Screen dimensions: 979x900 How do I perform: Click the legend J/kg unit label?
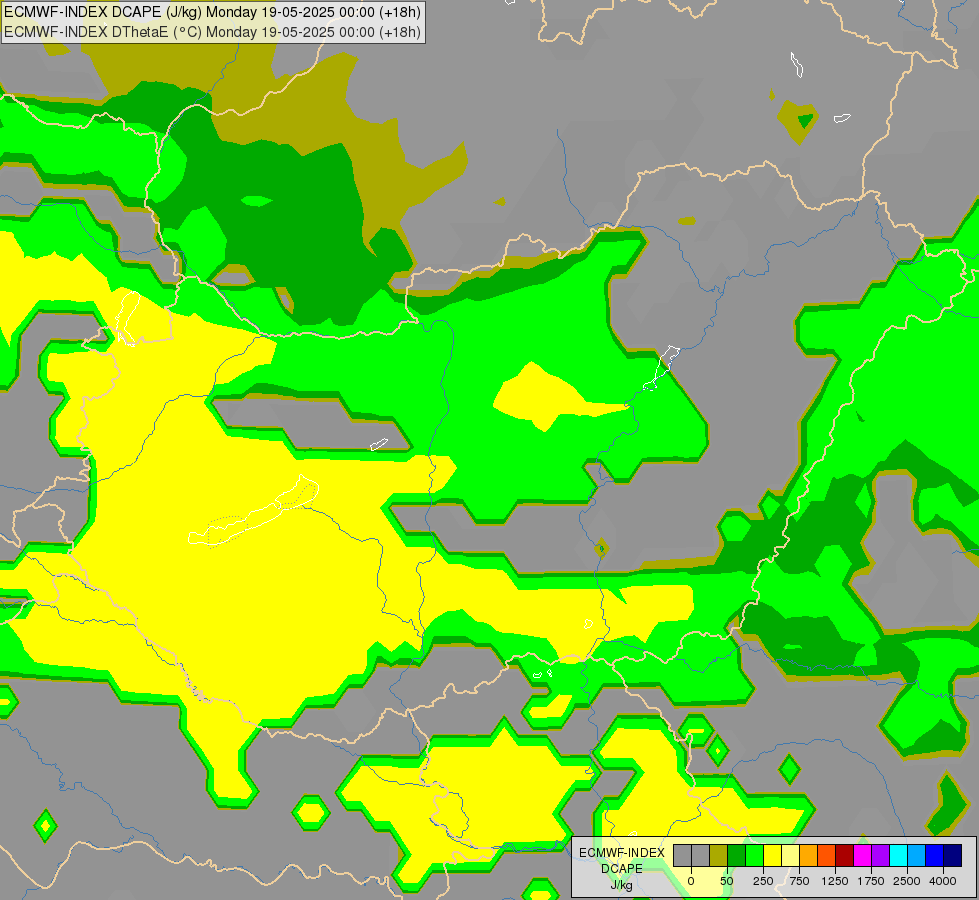point(621,885)
